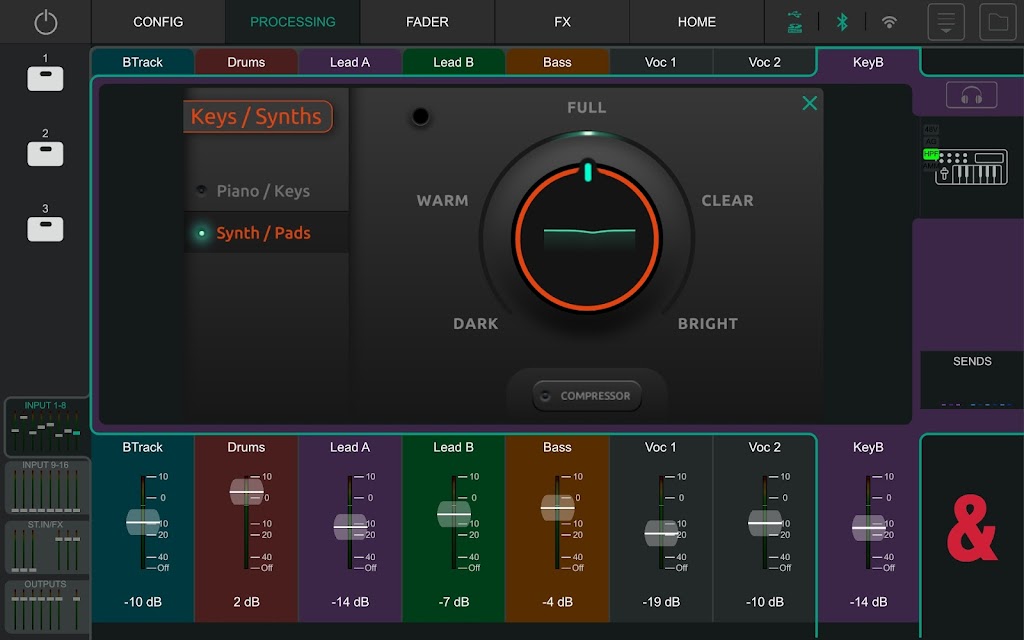Screen dimensions: 1024x640
Task: Expand the SENDS section
Action: coord(971,362)
